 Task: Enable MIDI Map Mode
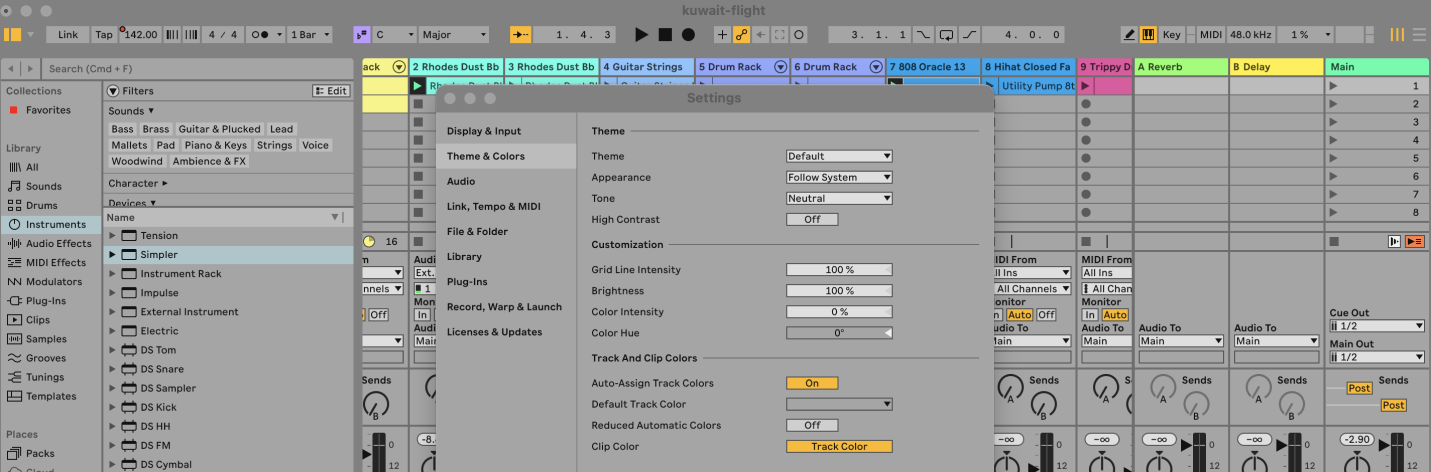coord(1211,35)
